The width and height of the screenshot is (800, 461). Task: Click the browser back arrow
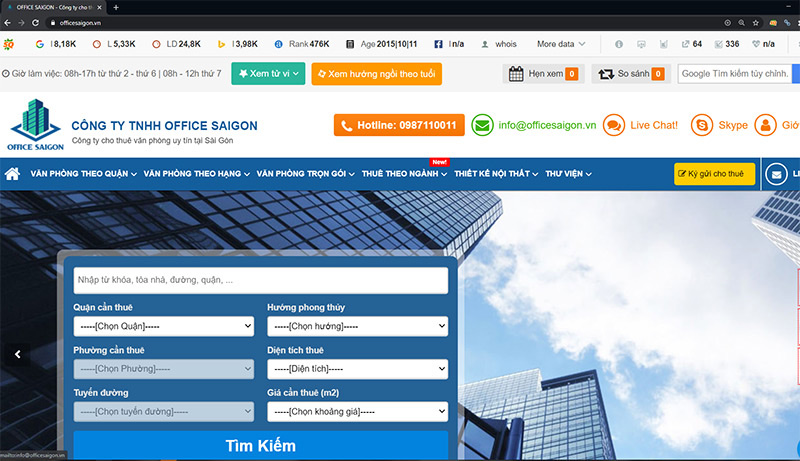click(7, 22)
